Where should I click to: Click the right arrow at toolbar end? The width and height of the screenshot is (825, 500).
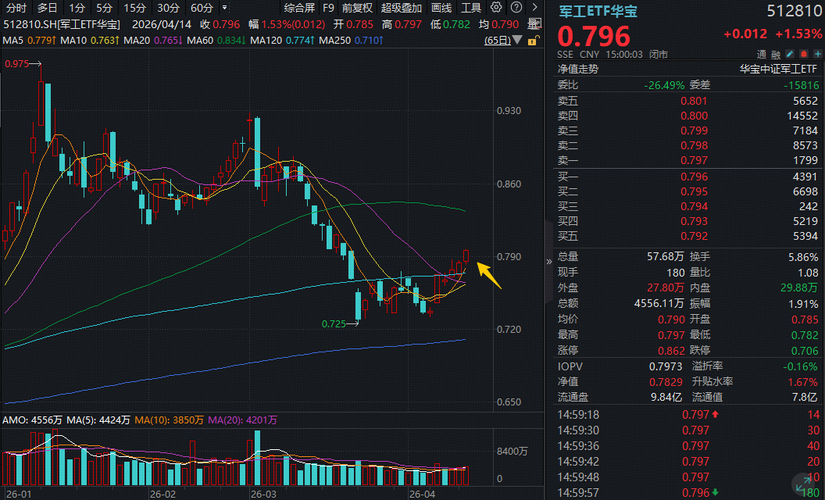coord(535,7)
